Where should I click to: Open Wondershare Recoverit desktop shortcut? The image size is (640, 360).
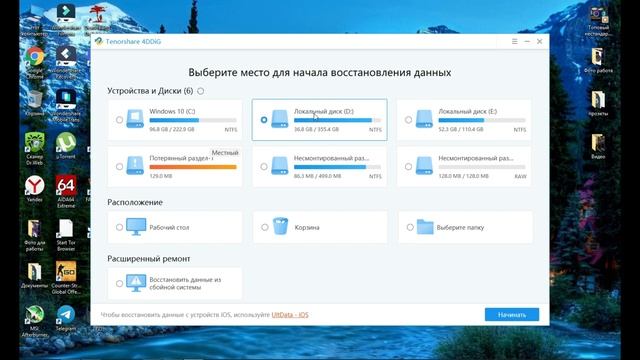click(66, 57)
